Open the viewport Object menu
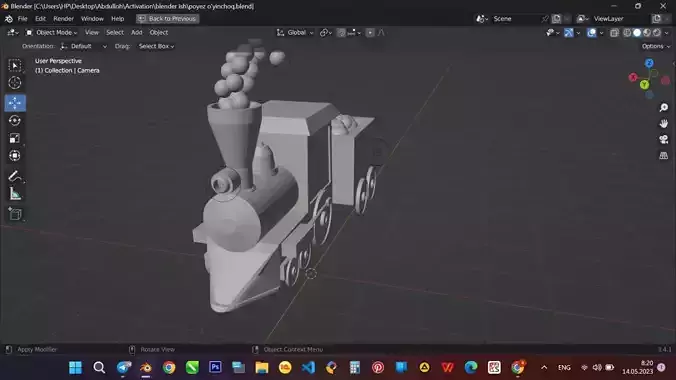Viewport: 676px width, 380px height. [x=159, y=32]
